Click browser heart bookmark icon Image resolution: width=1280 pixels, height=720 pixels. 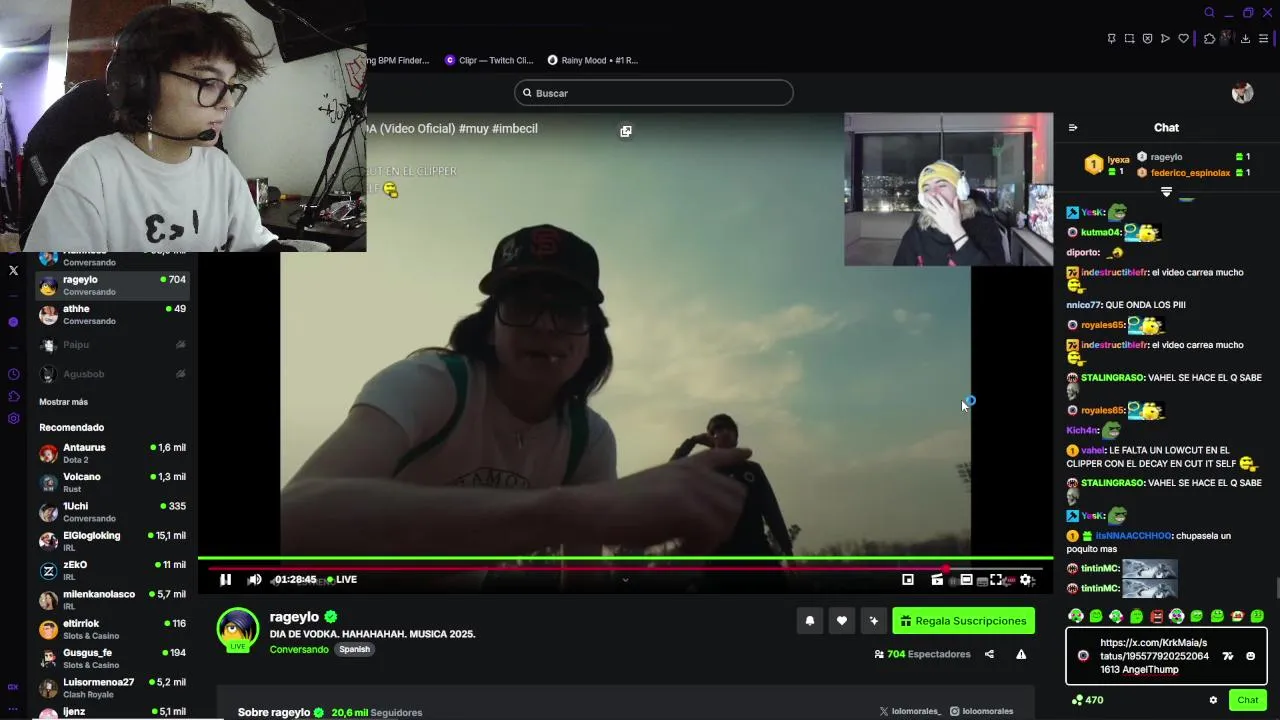tap(1184, 39)
